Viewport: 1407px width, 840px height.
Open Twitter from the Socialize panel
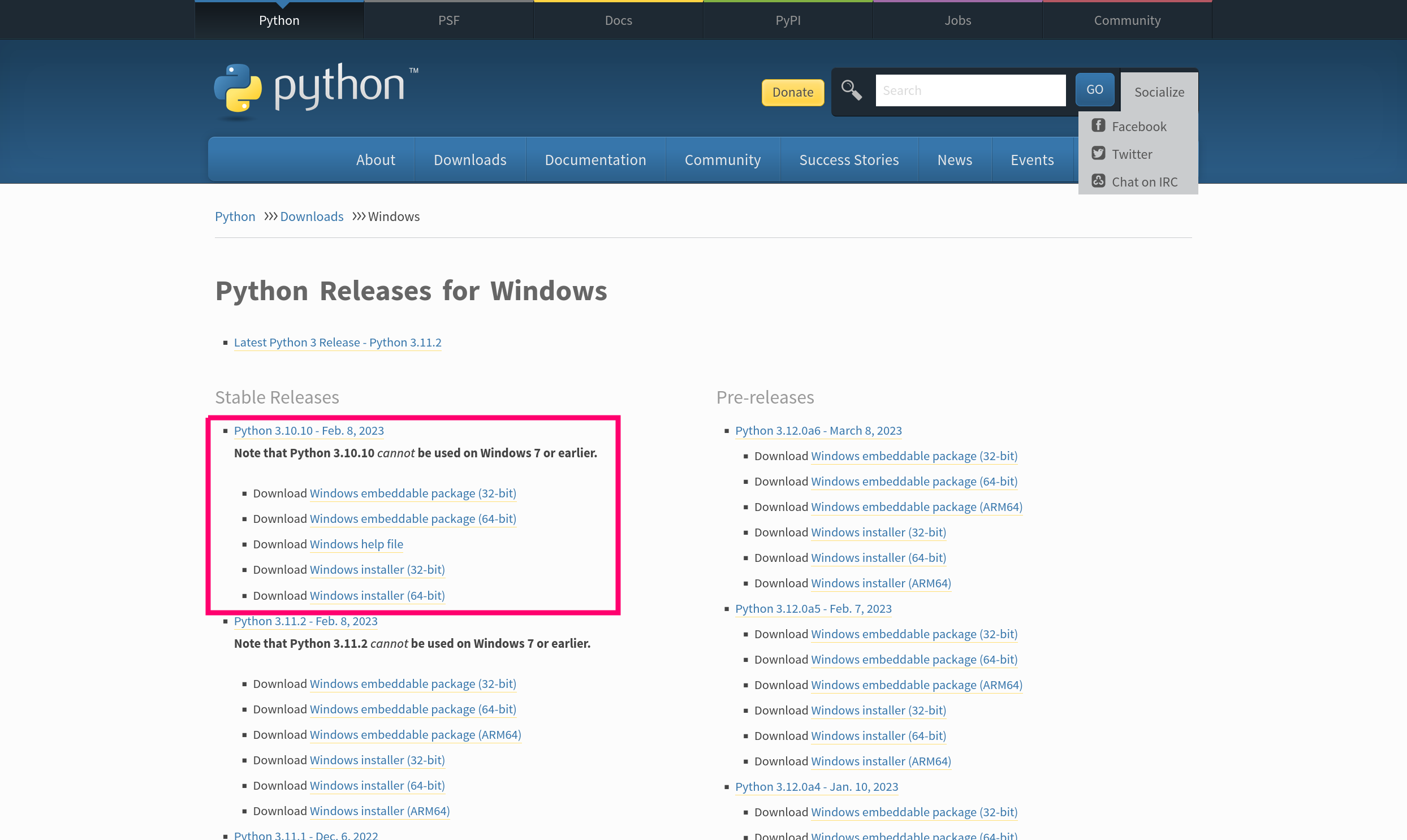pos(1131,153)
